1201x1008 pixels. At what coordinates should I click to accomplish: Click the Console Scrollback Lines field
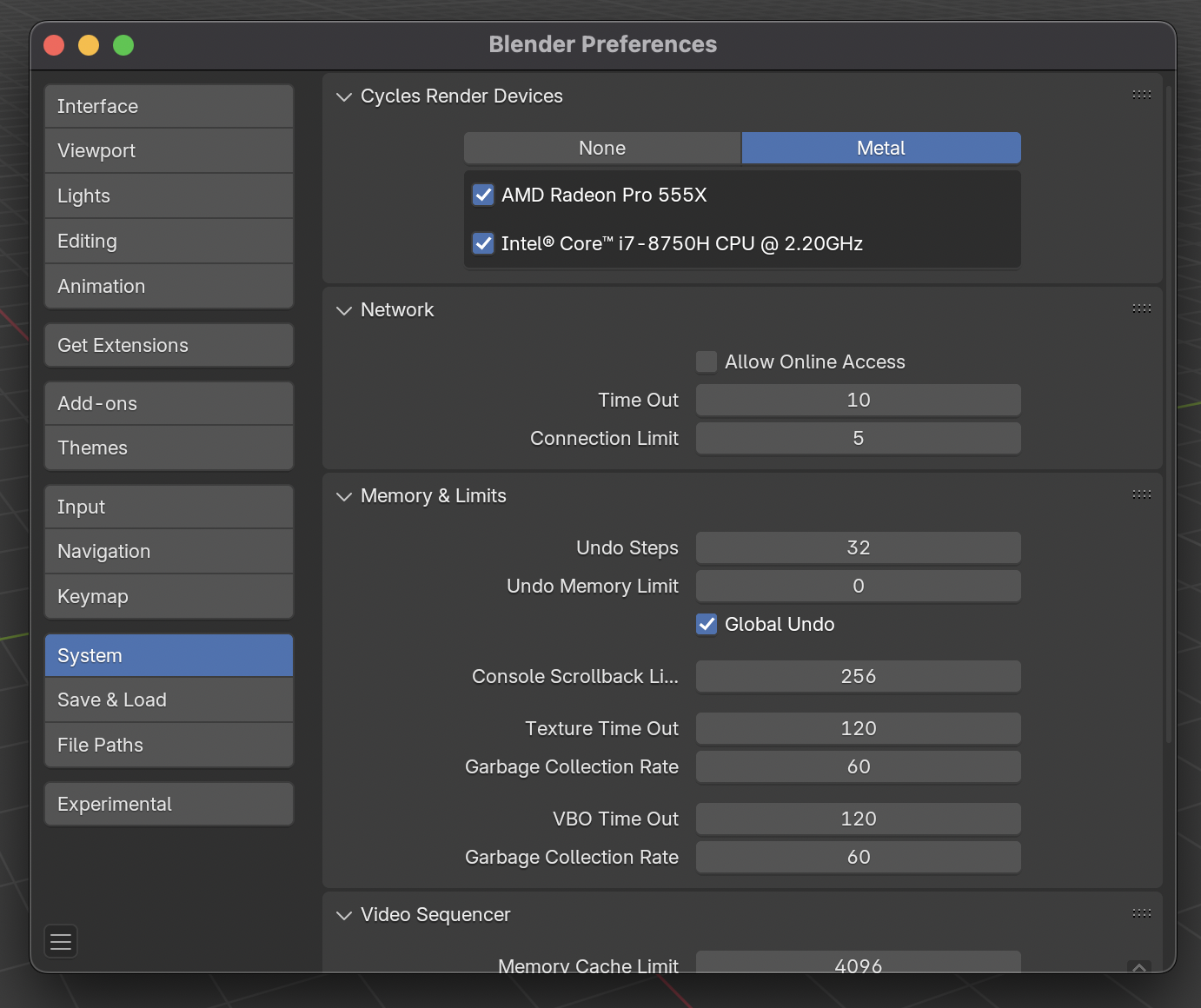pyautogui.click(x=859, y=676)
